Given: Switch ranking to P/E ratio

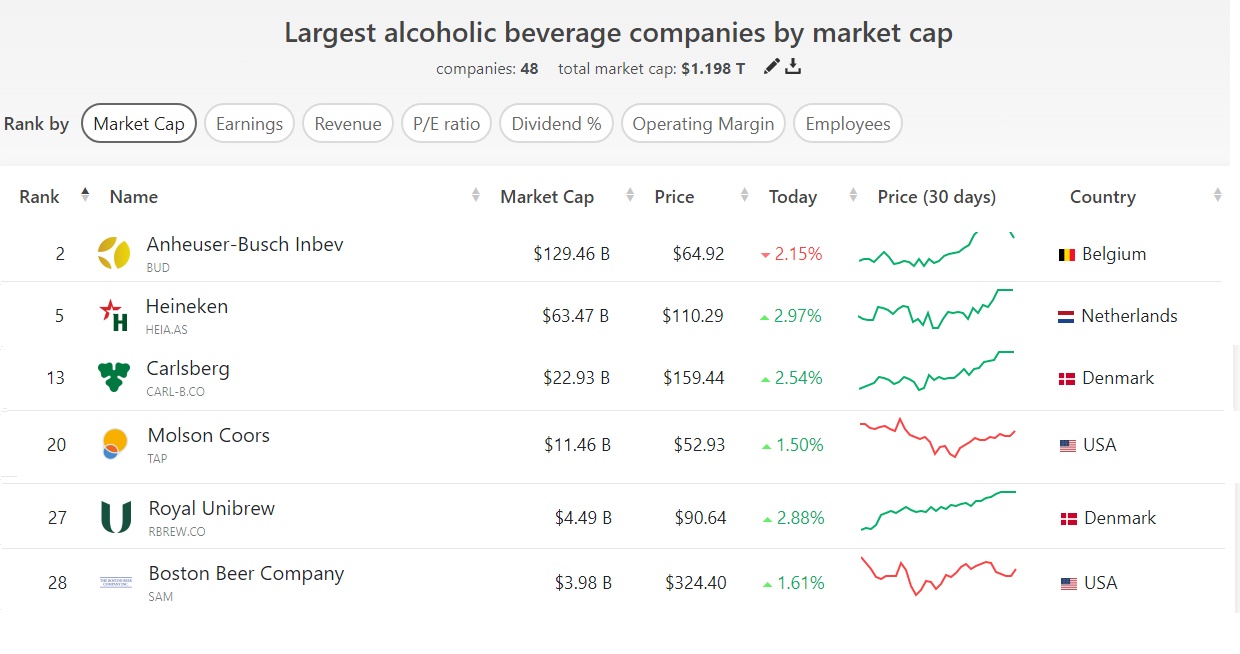Looking at the screenshot, I should point(447,124).
